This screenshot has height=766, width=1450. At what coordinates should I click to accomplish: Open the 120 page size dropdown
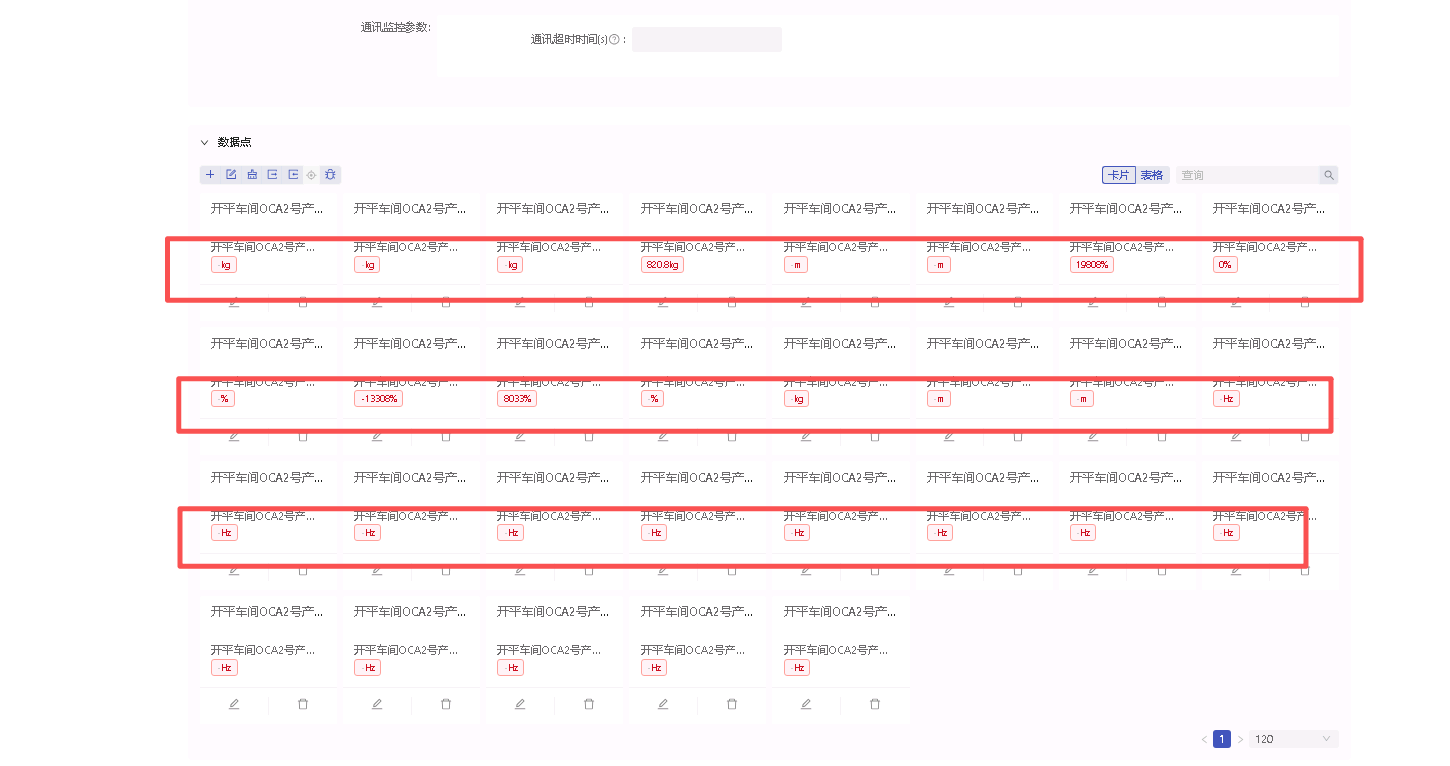tap(1293, 739)
